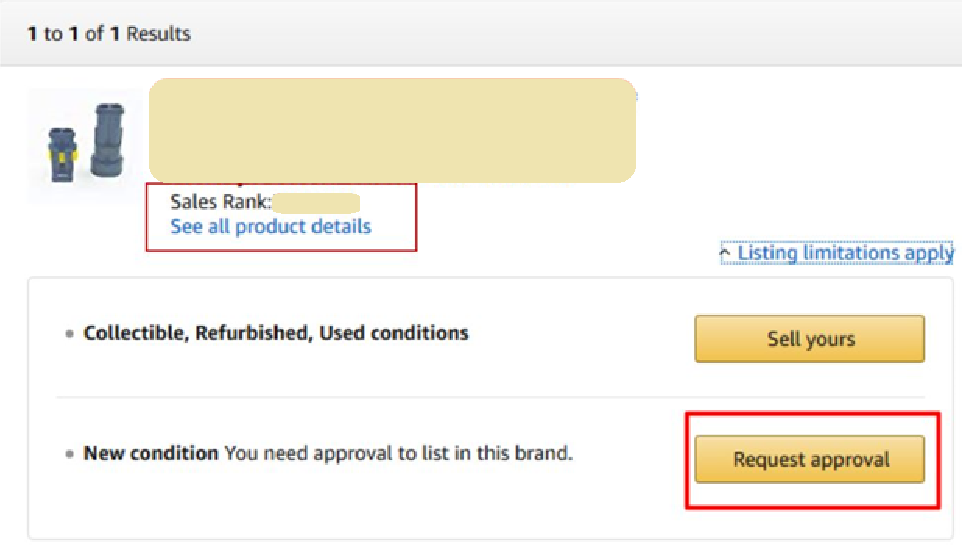Click Collectible, Refurbished, Used conditions text
Screen dimensions: 968x551
(x=276, y=333)
